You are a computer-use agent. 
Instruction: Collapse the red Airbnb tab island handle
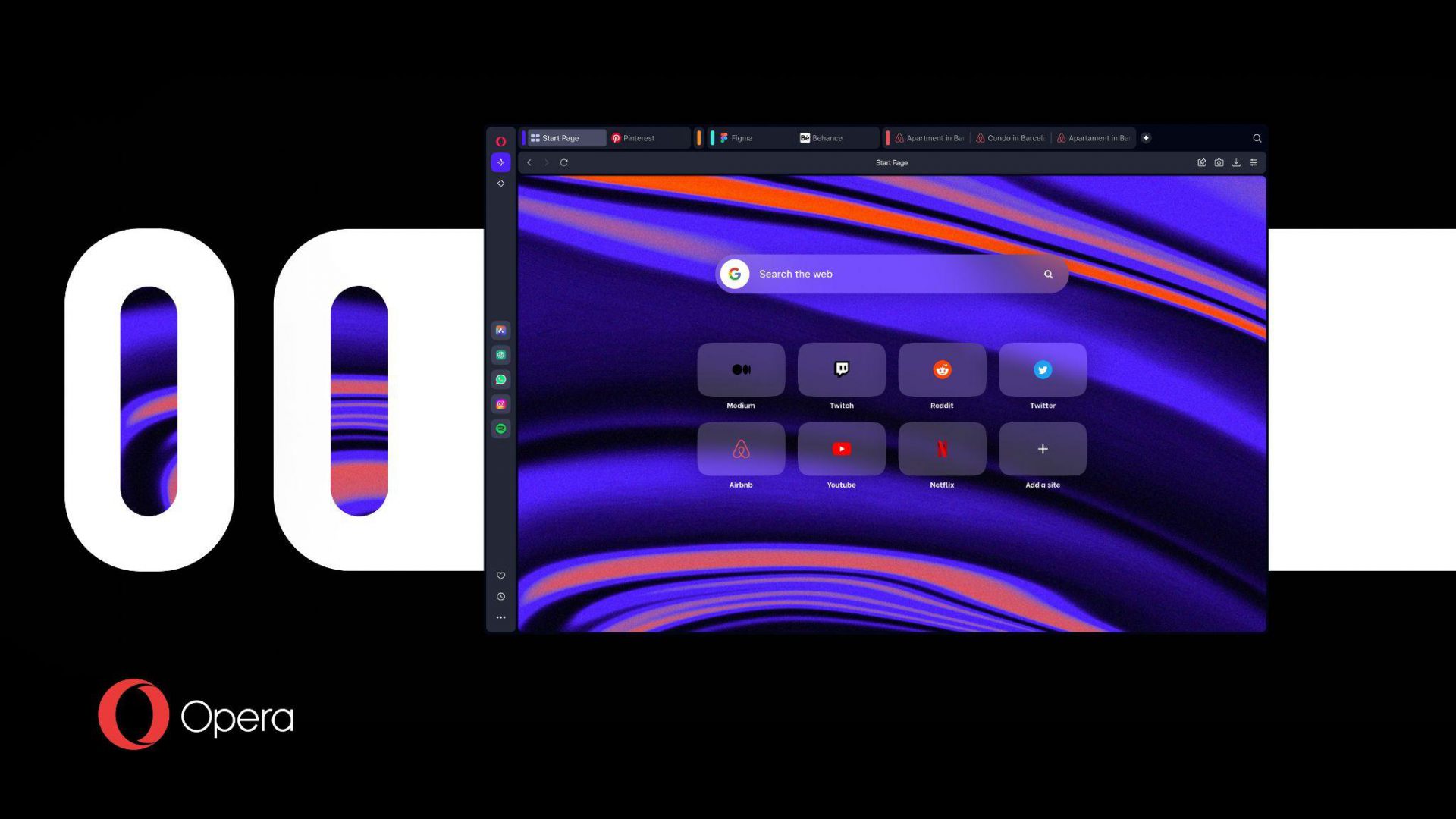(x=887, y=138)
